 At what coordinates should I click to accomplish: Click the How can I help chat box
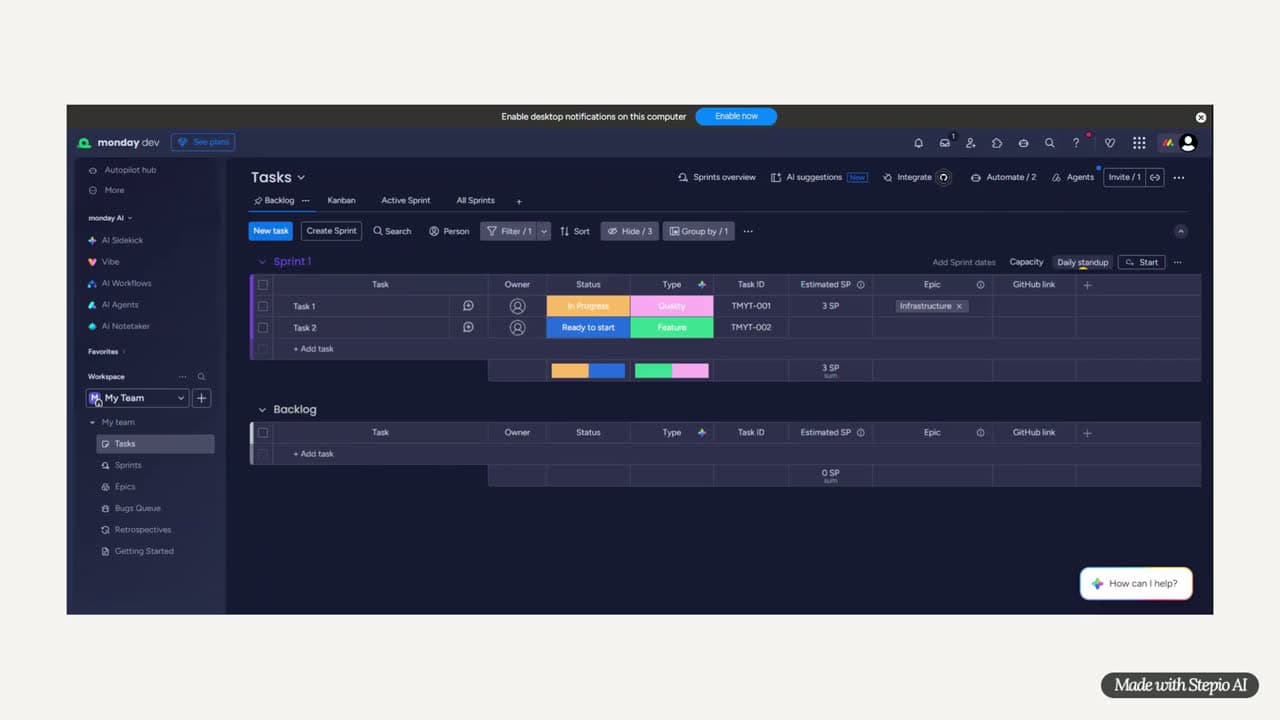point(1136,584)
